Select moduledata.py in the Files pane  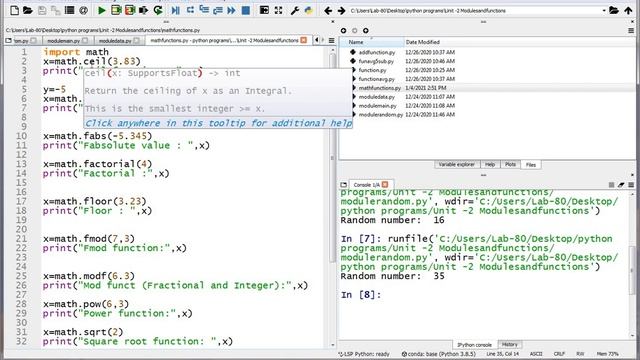[377, 97]
